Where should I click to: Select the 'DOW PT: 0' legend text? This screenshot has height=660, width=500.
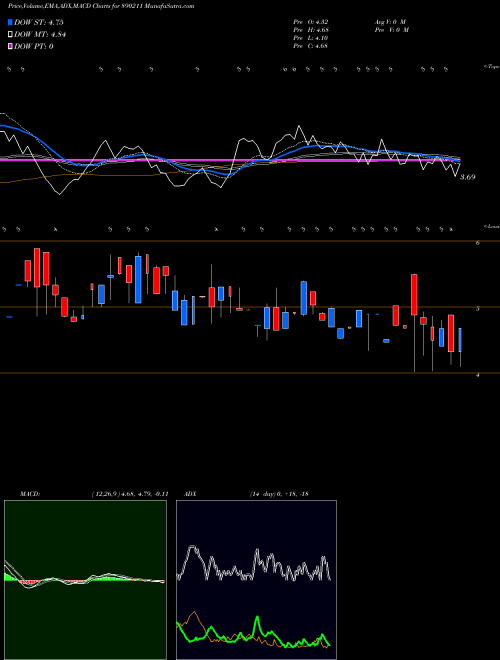[x=34, y=46]
